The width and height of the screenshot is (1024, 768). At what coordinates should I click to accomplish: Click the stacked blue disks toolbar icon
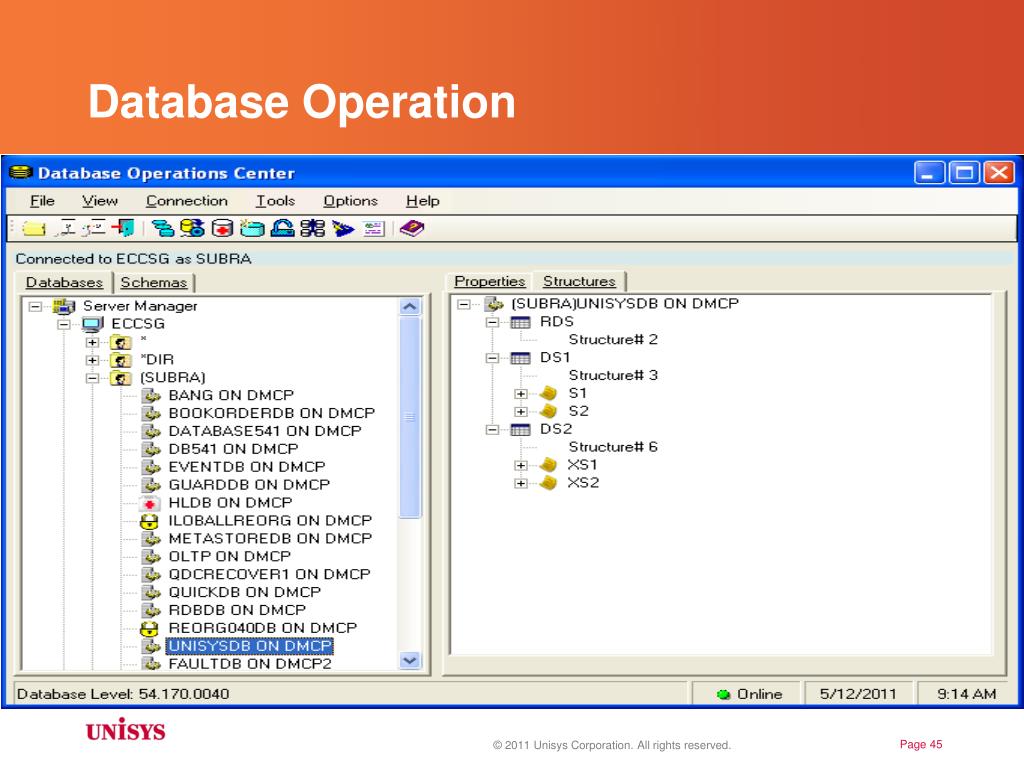point(163,228)
